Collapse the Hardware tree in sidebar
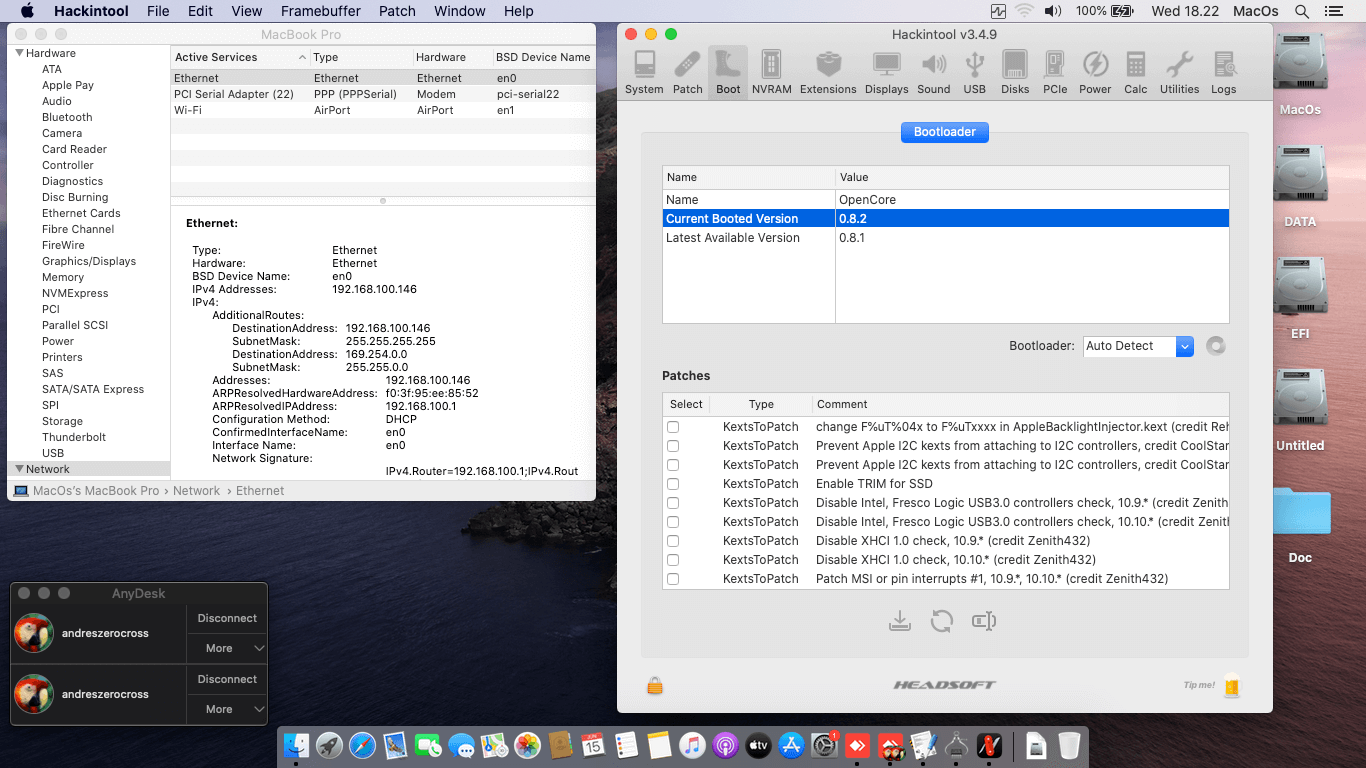1366x768 pixels. pos(19,53)
